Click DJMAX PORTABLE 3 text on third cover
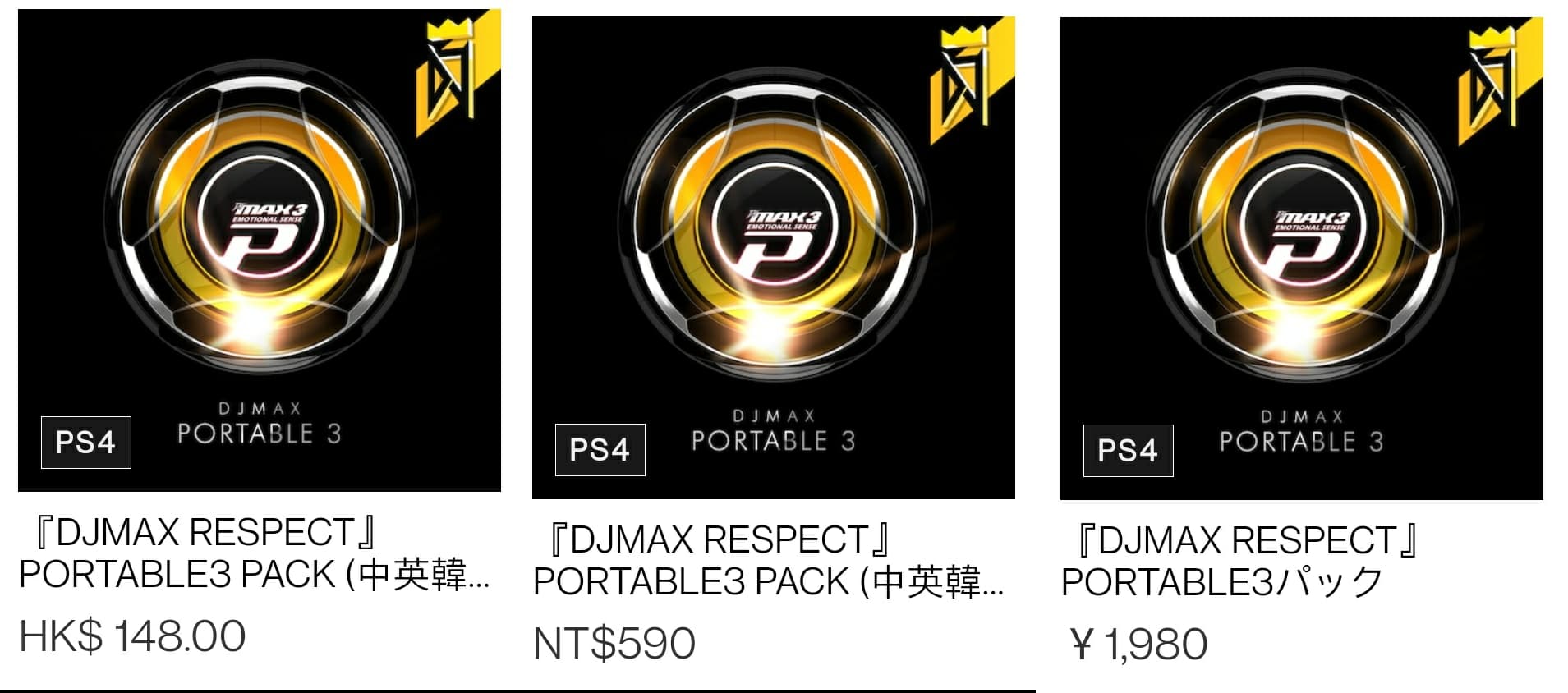 pos(1302,432)
